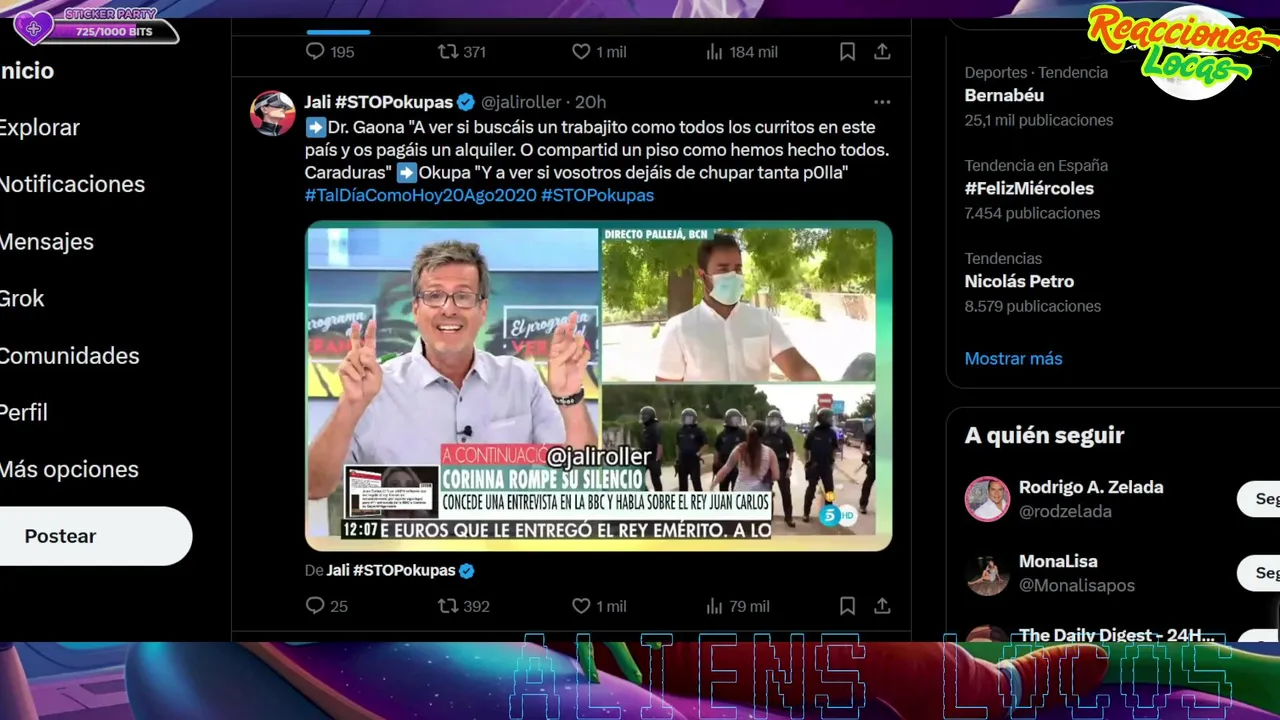1280x720 pixels.
Task: Bookmark Jali's tweet with 79 mil views
Action: point(847,606)
